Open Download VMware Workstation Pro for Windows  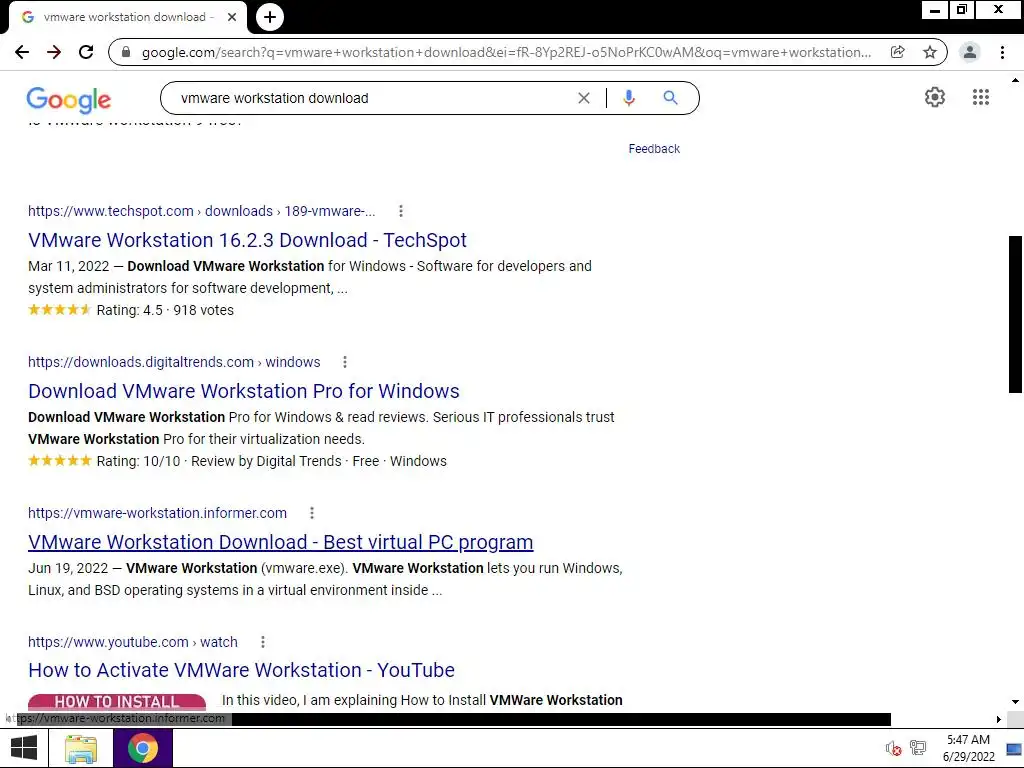[x=244, y=391]
